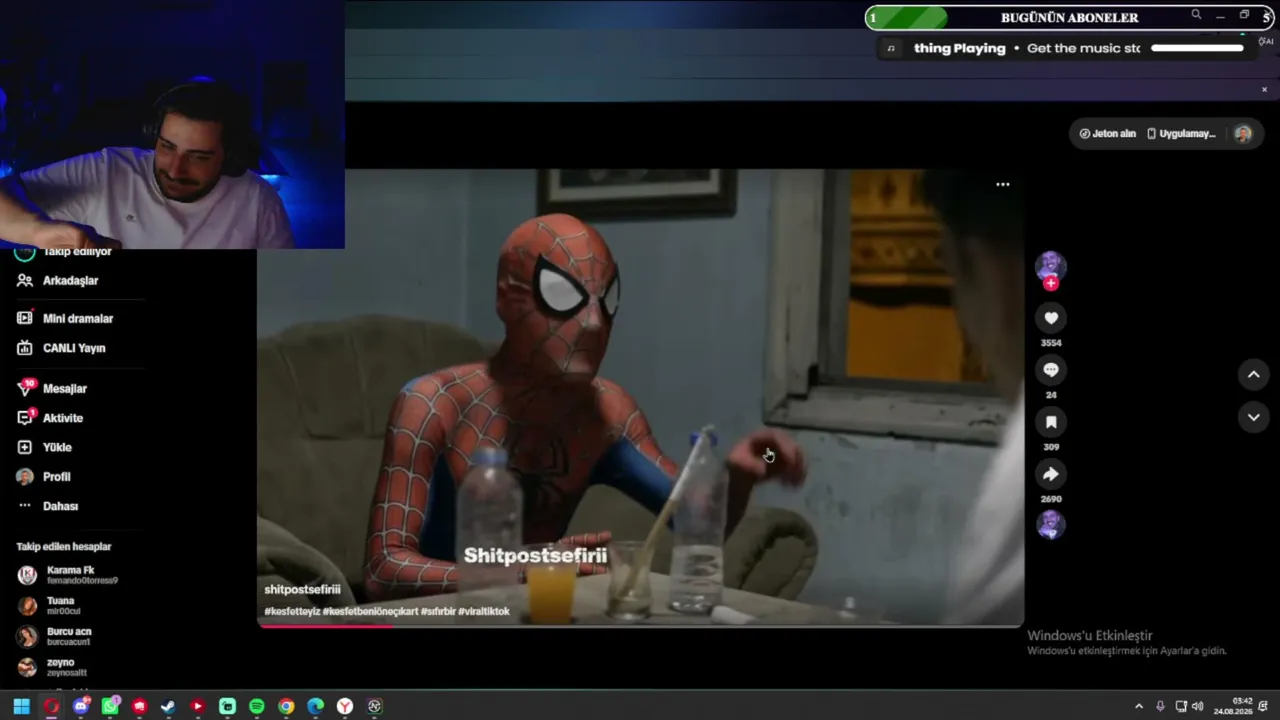The height and width of the screenshot is (720, 1280).
Task: Open network settings from tray icon
Action: [x=1180, y=707]
